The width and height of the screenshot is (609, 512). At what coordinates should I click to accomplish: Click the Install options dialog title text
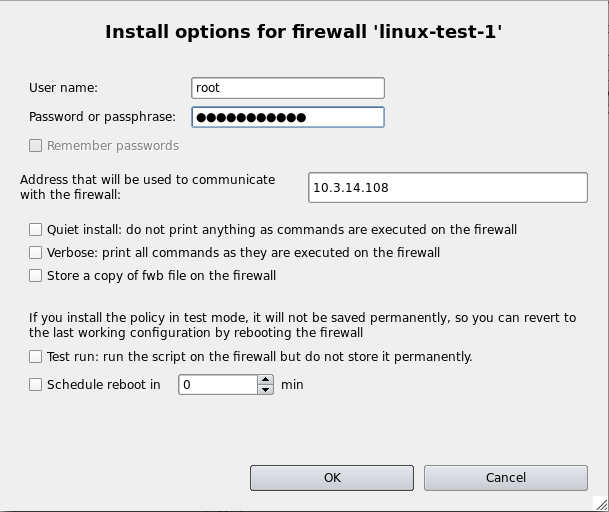pos(304,32)
